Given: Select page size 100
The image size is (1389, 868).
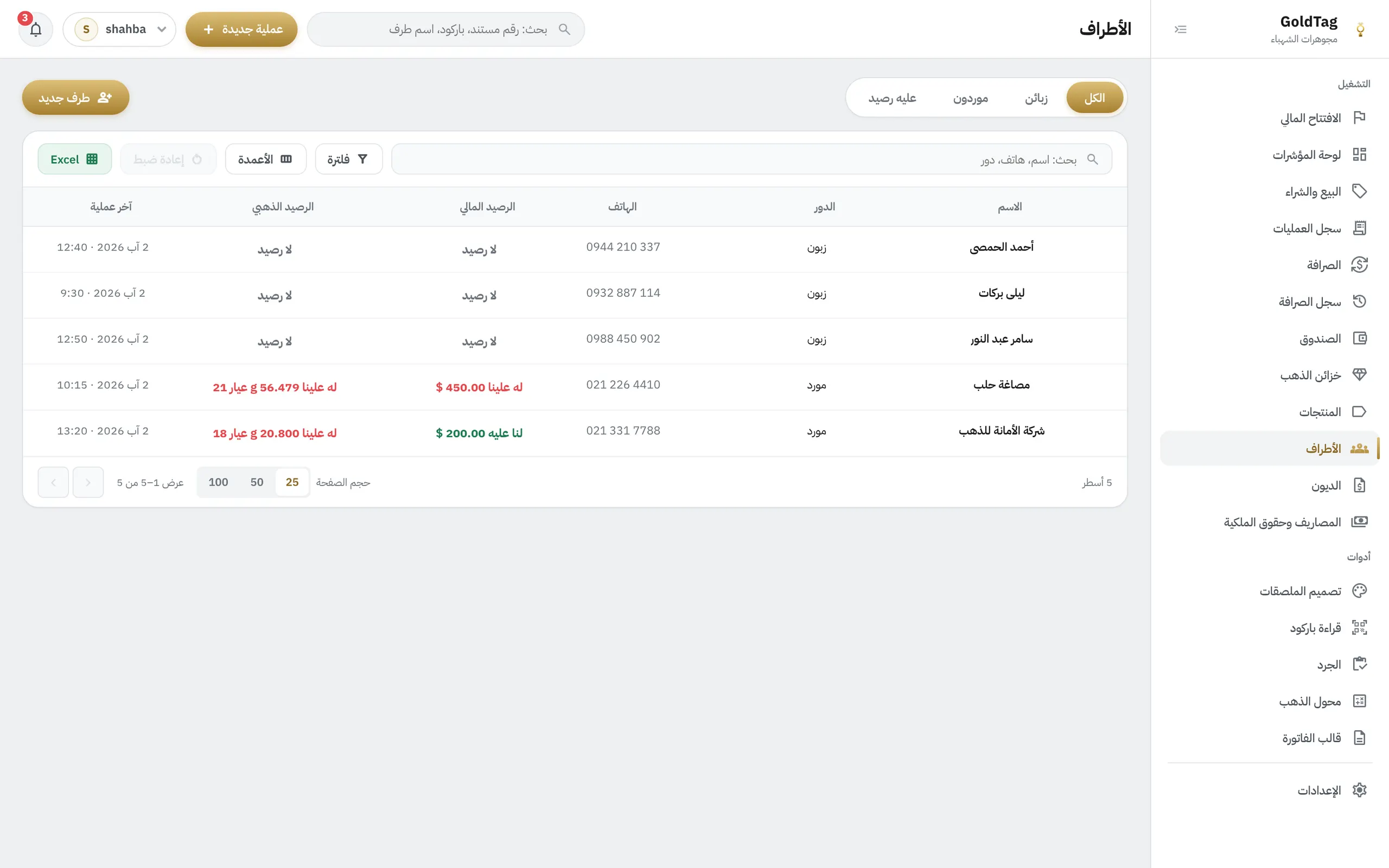Looking at the screenshot, I should tap(218, 482).
